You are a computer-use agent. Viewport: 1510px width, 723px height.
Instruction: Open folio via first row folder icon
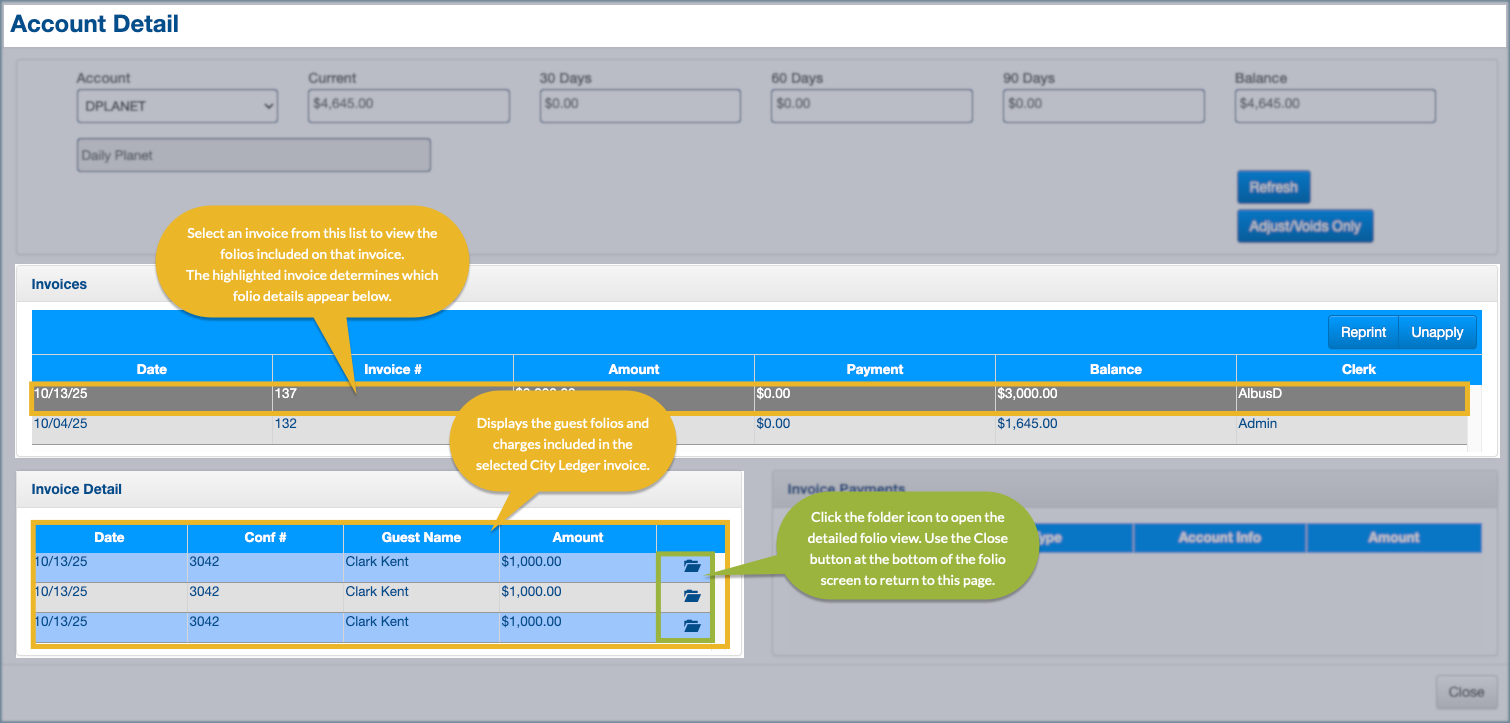tap(691, 566)
